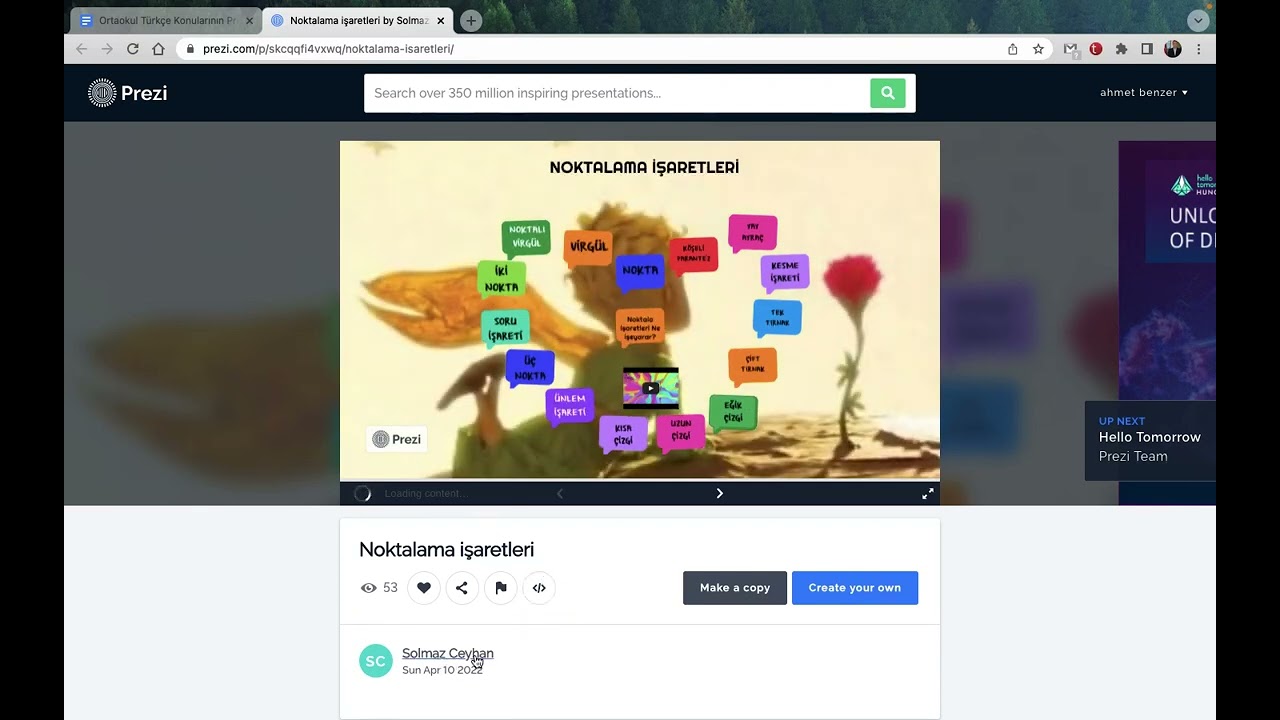The width and height of the screenshot is (1280, 720).
Task: Open a new browser tab
Action: 471,20
